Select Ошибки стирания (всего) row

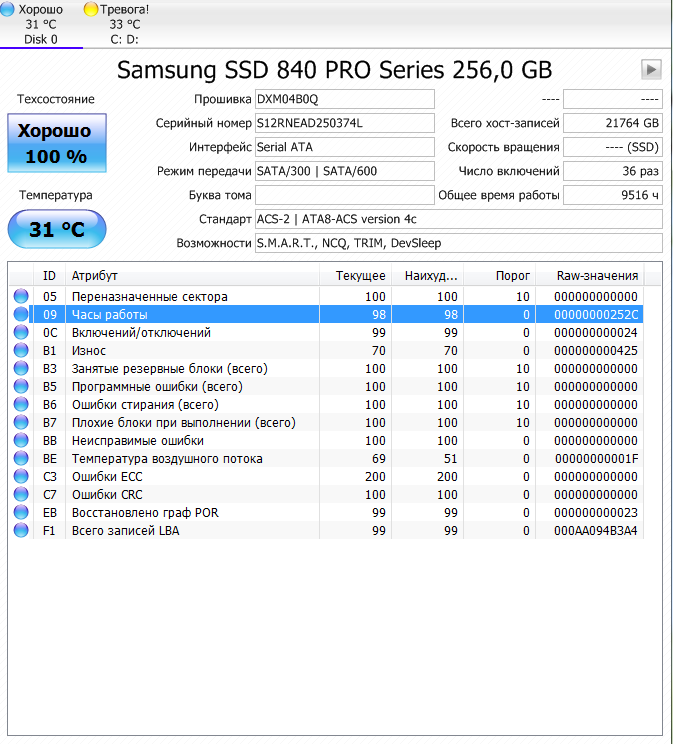[x=327, y=405]
